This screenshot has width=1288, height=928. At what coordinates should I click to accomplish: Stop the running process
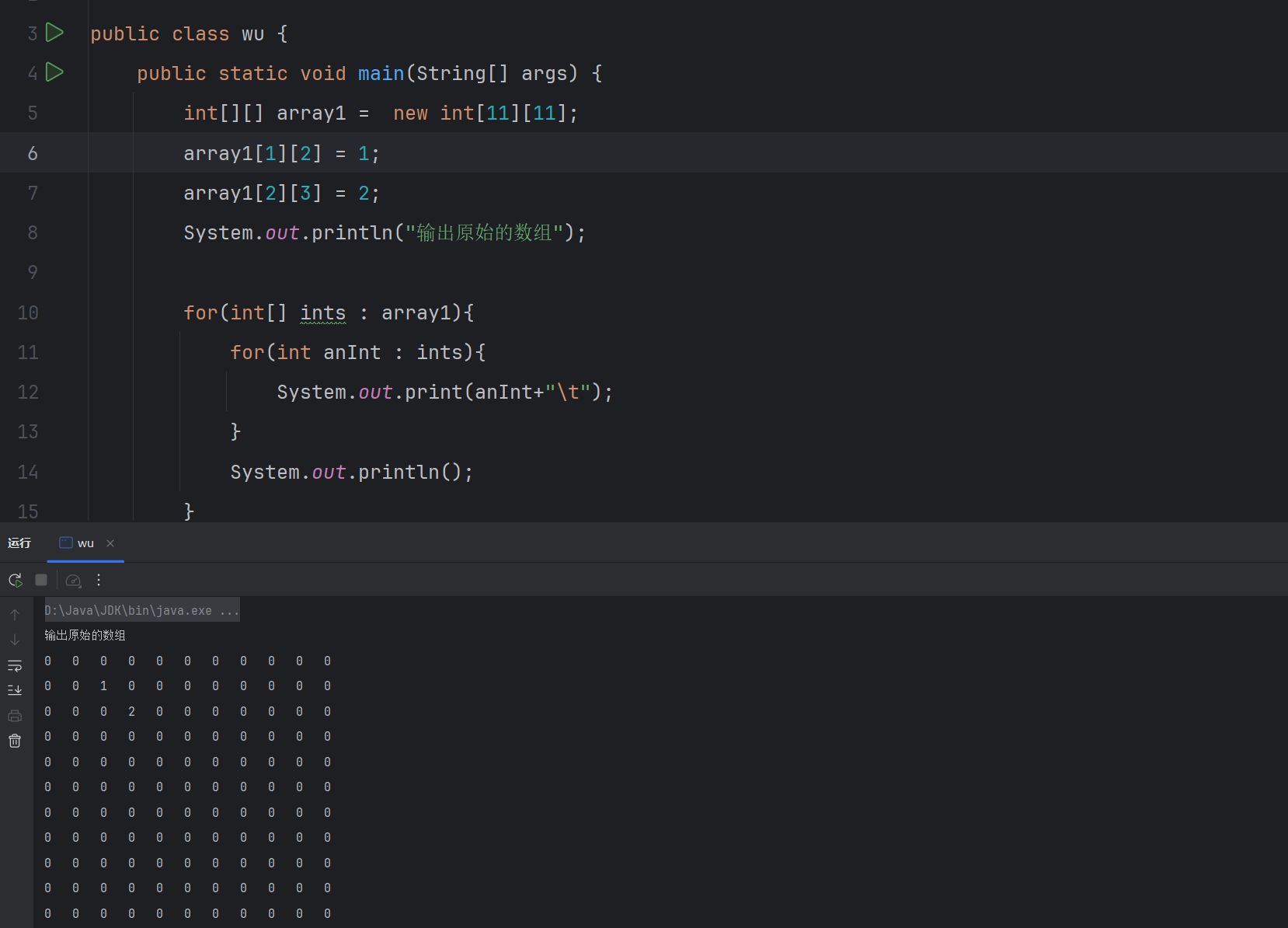pyautogui.click(x=41, y=580)
